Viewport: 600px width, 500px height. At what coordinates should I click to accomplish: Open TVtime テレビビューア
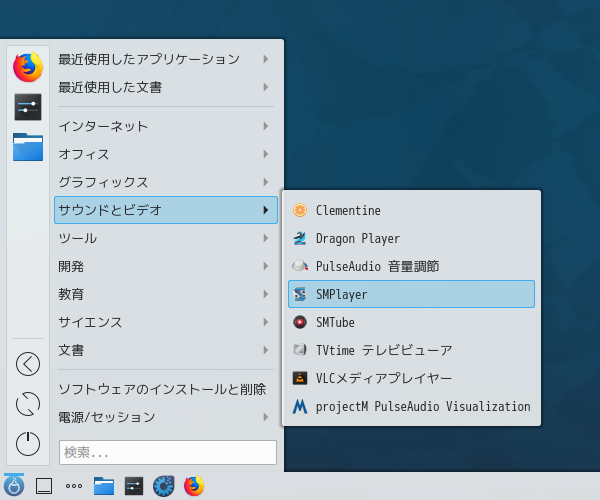(411, 350)
